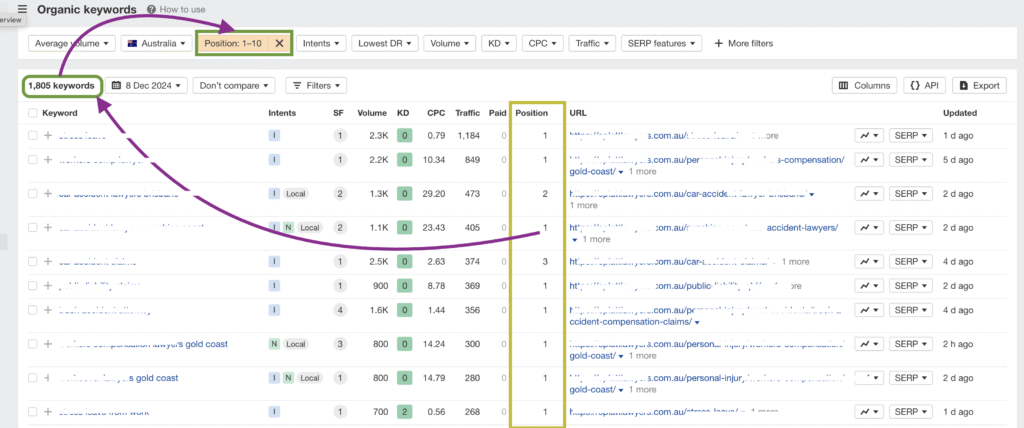Open the Intents filter menu
Viewport: 1024px width, 428px height.
[322, 43]
